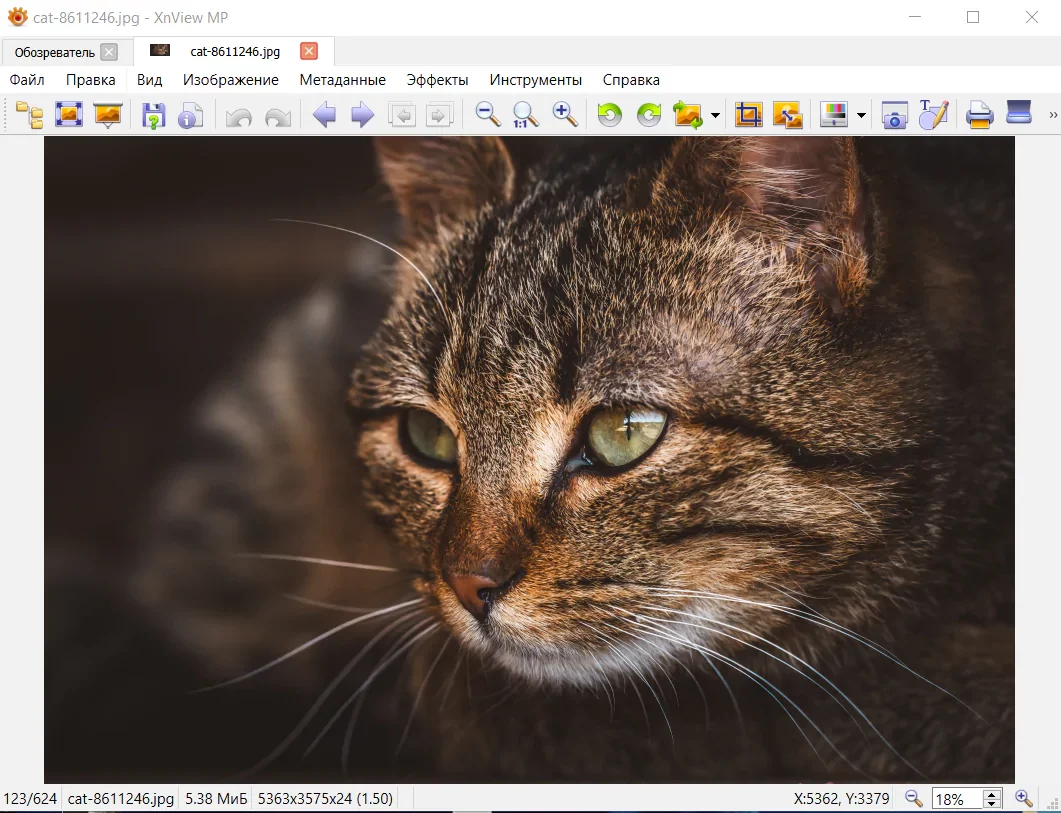Toggle fullscreen view from the toolbar
This screenshot has width=1061, height=813.
(68, 115)
